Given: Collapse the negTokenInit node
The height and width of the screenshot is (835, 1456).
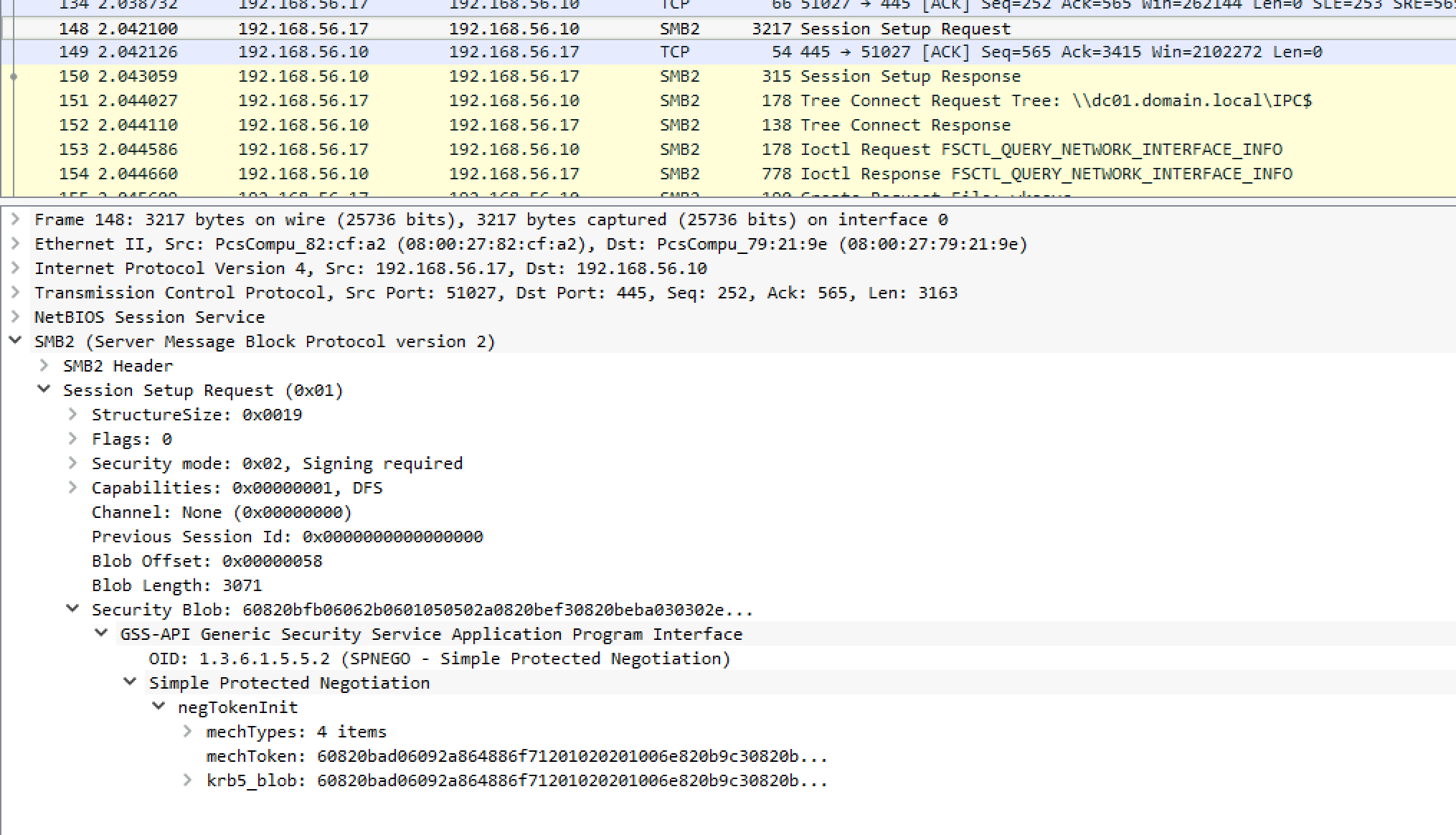Looking at the screenshot, I should (159, 707).
